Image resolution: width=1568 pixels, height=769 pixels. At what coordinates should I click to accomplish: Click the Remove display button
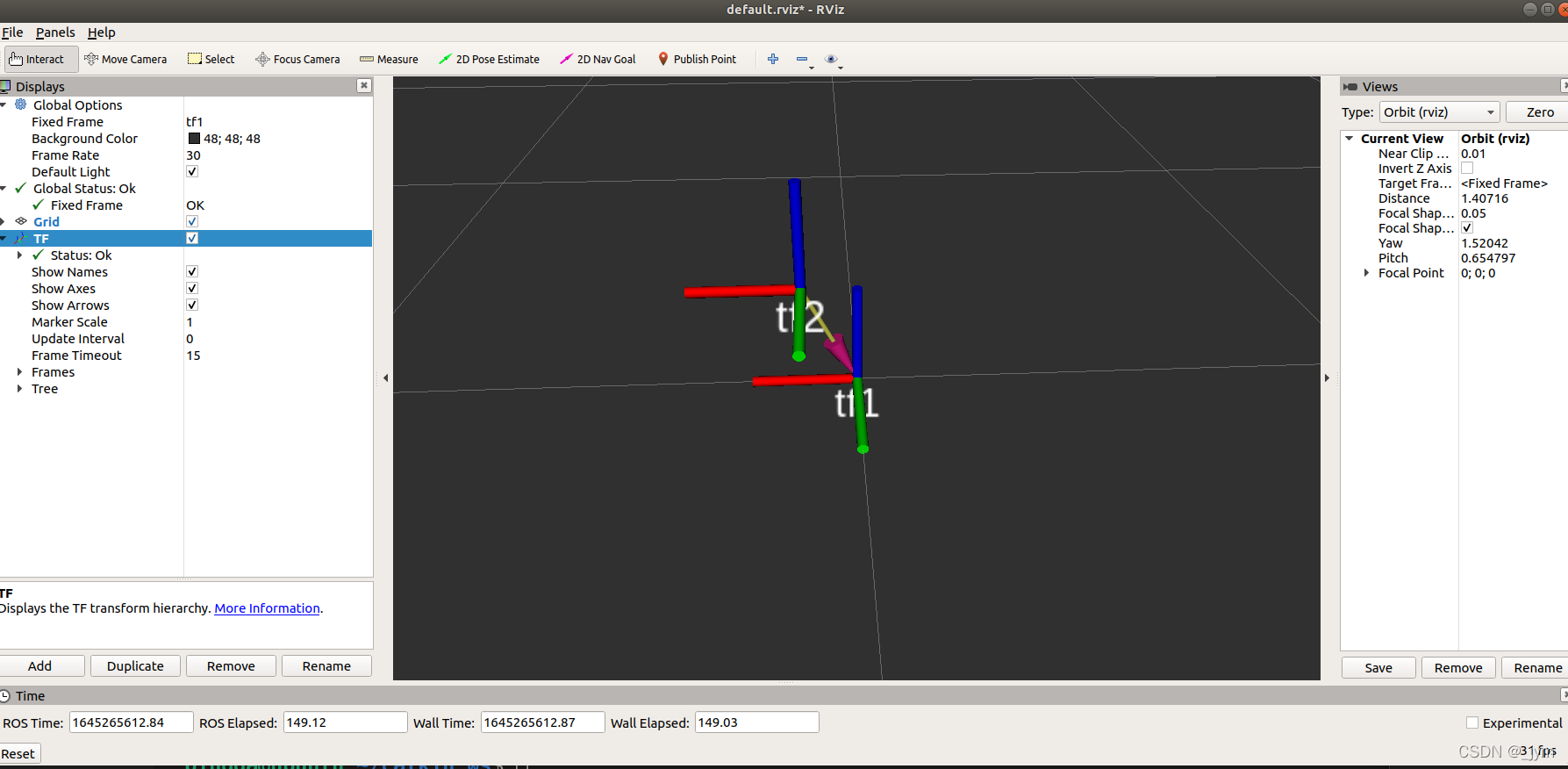coord(231,665)
